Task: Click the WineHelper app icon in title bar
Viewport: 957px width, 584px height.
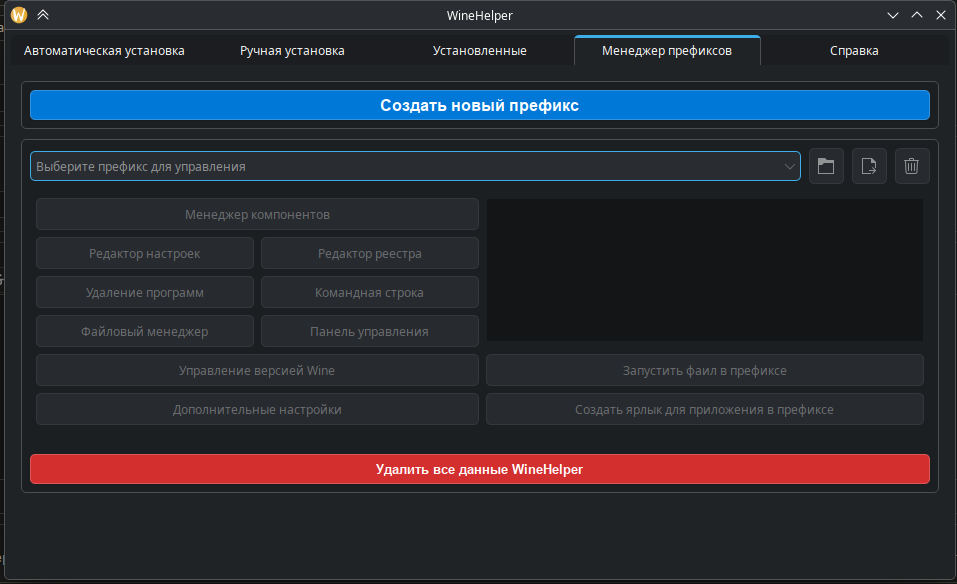Action: 18,15
